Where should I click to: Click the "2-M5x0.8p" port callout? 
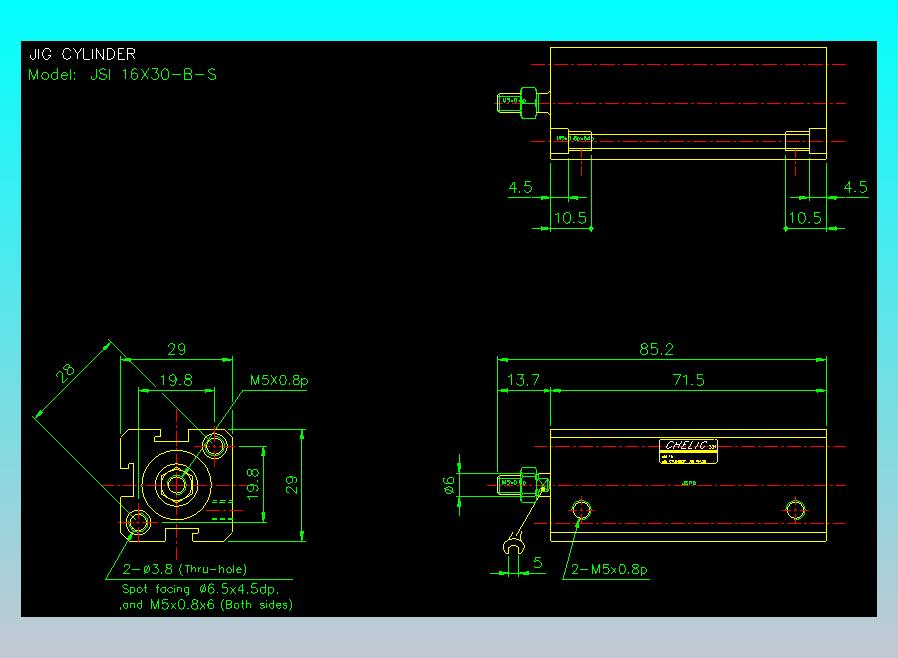609,569
